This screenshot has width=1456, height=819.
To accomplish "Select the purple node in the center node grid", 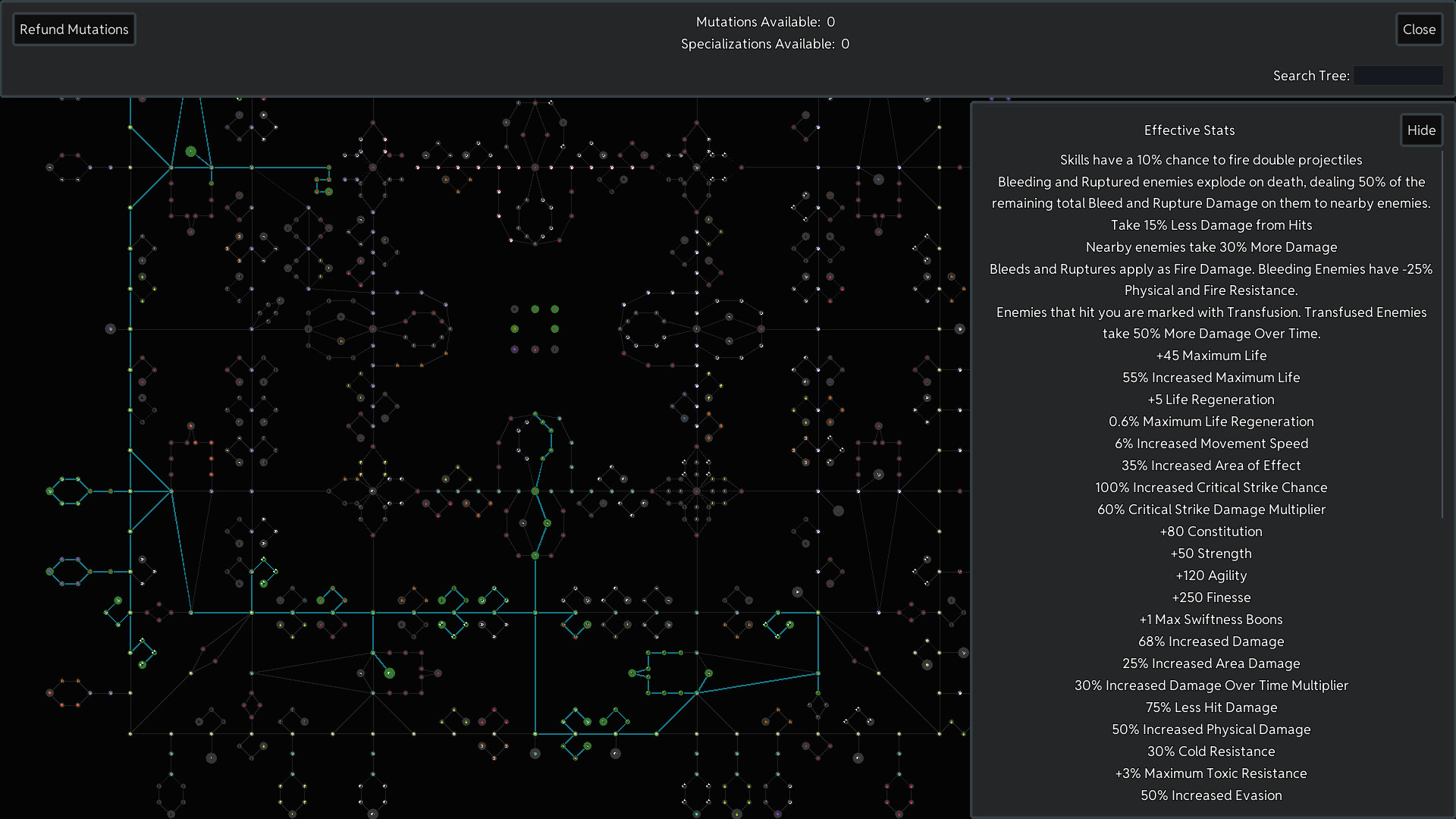I will 515,349.
